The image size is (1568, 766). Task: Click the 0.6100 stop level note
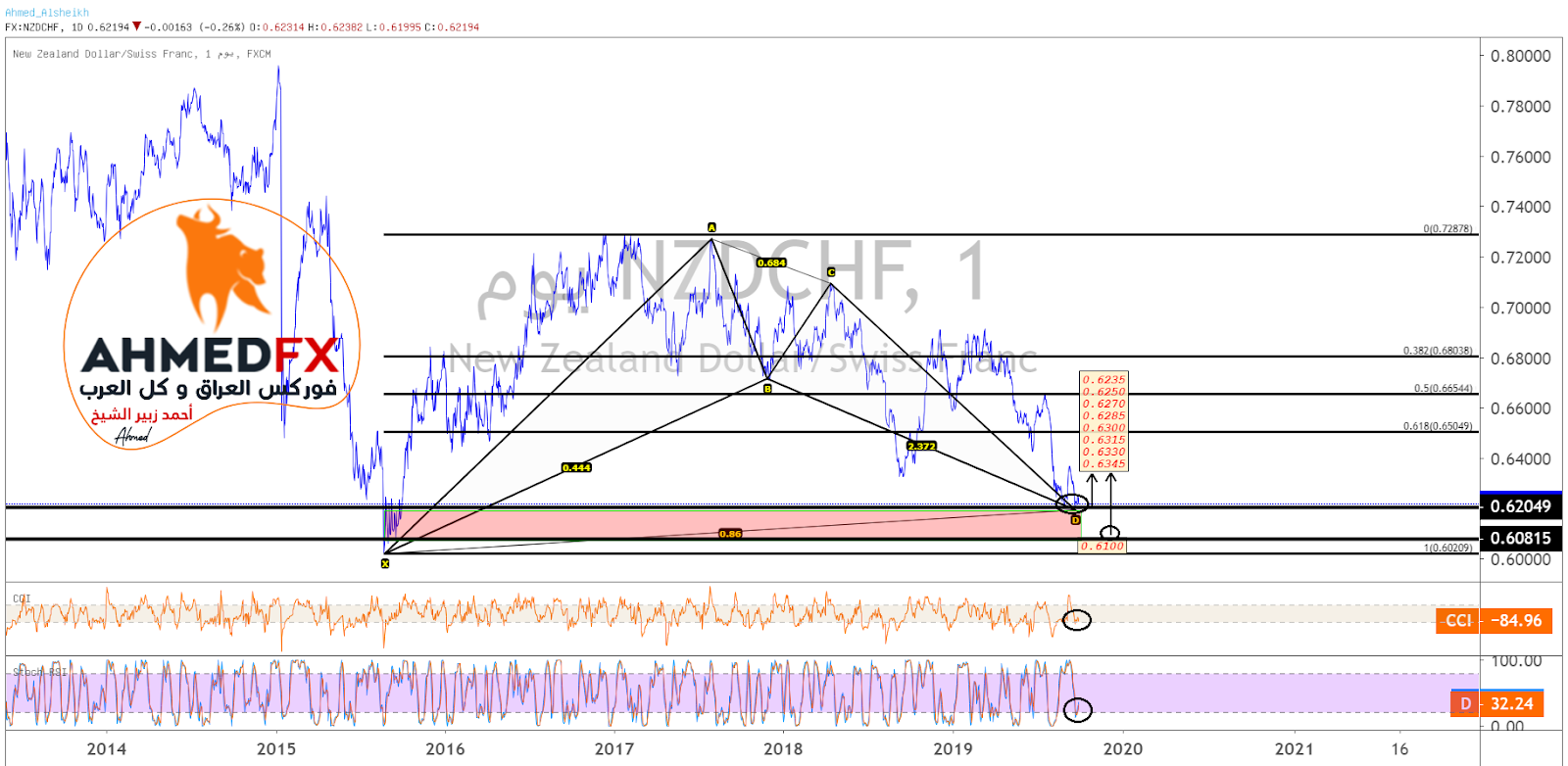coord(1102,546)
